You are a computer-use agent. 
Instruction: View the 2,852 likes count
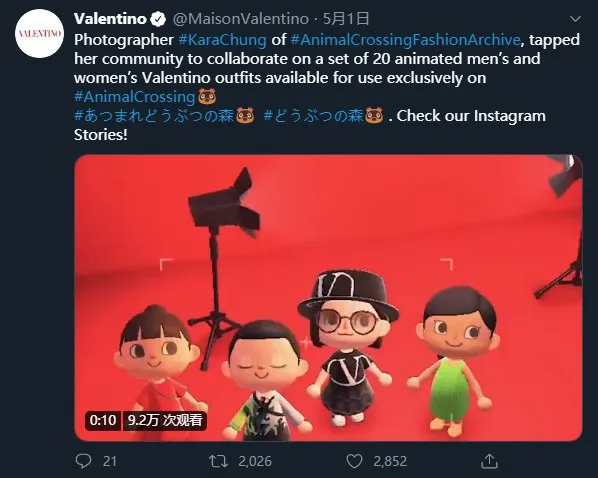(390, 461)
